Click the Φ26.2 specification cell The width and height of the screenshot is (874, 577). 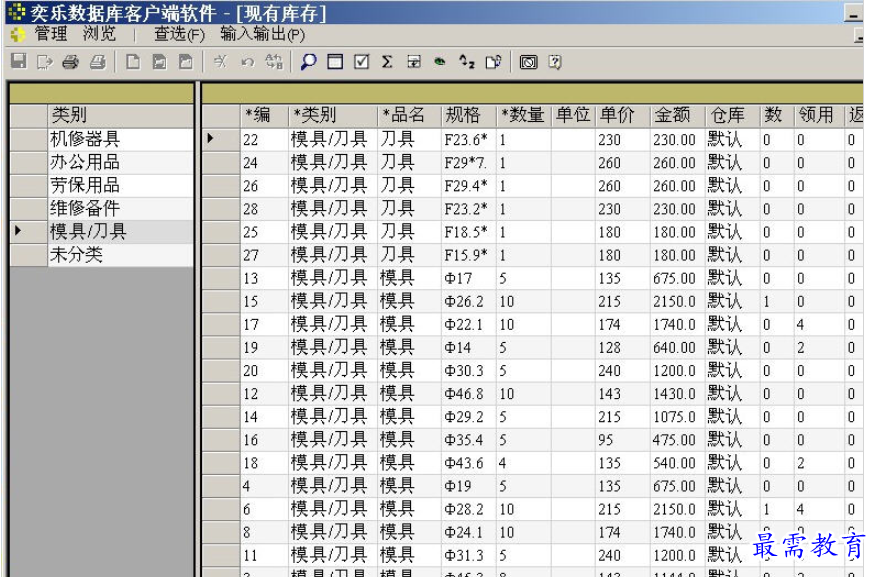pos(465,301)
